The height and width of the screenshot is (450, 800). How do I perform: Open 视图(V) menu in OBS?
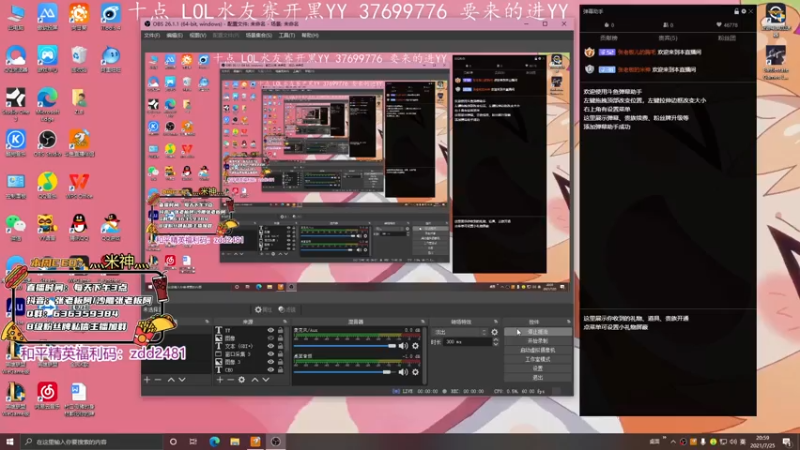pyautogui.click(x=197, y=35)
